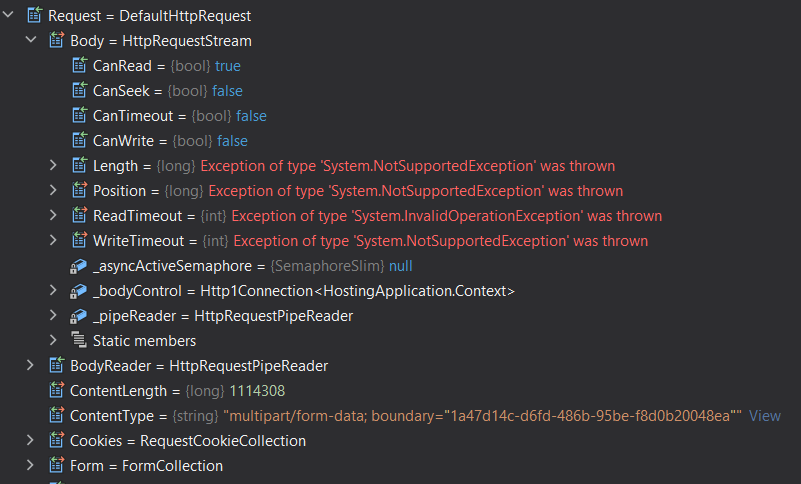Click the Body property icon
The image size is (801, 484).
click(56, 40)
